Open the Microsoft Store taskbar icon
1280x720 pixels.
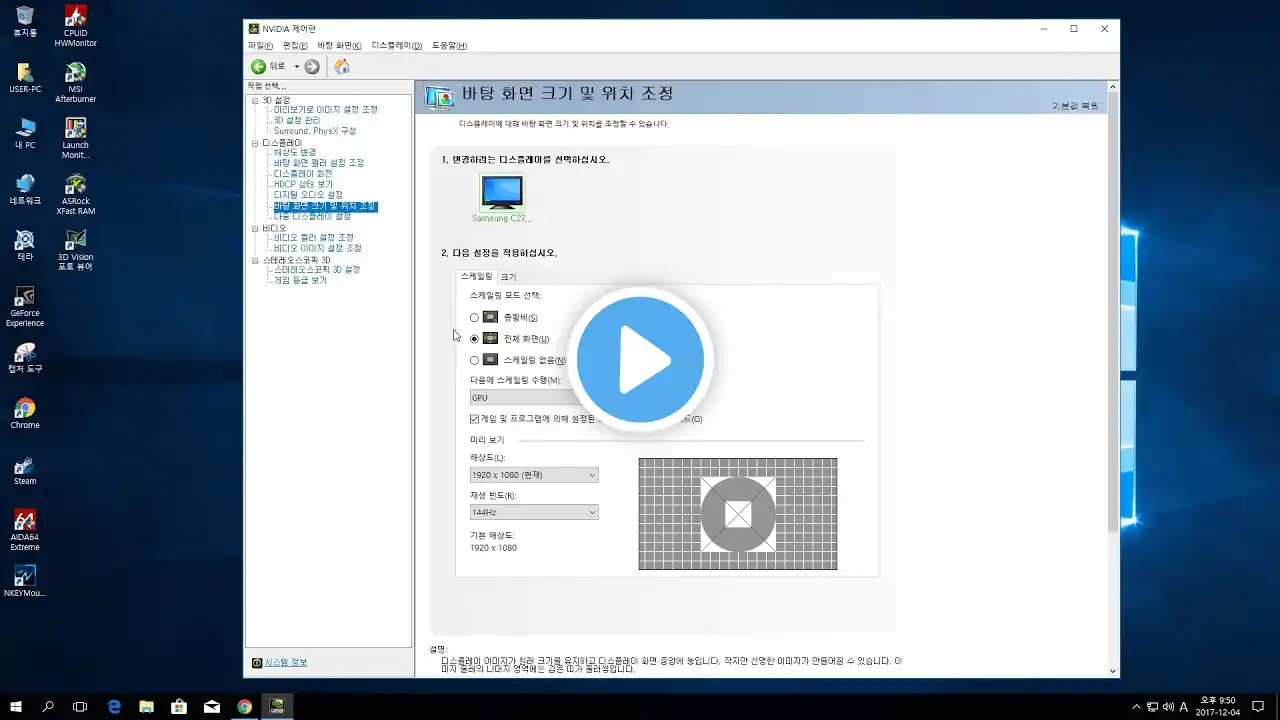[179, 706]
